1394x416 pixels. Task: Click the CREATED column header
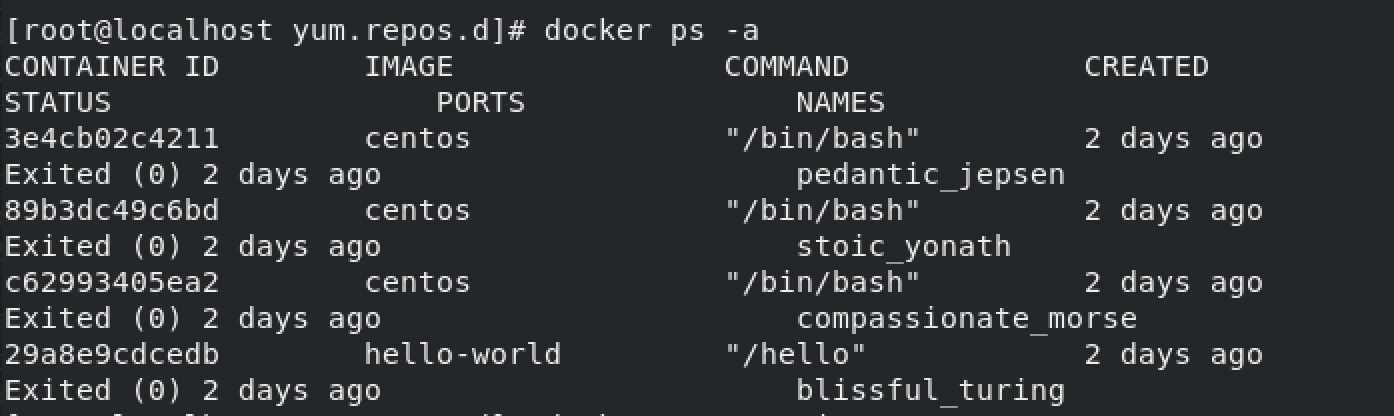pyautogui.click(x=1146, y=67)
